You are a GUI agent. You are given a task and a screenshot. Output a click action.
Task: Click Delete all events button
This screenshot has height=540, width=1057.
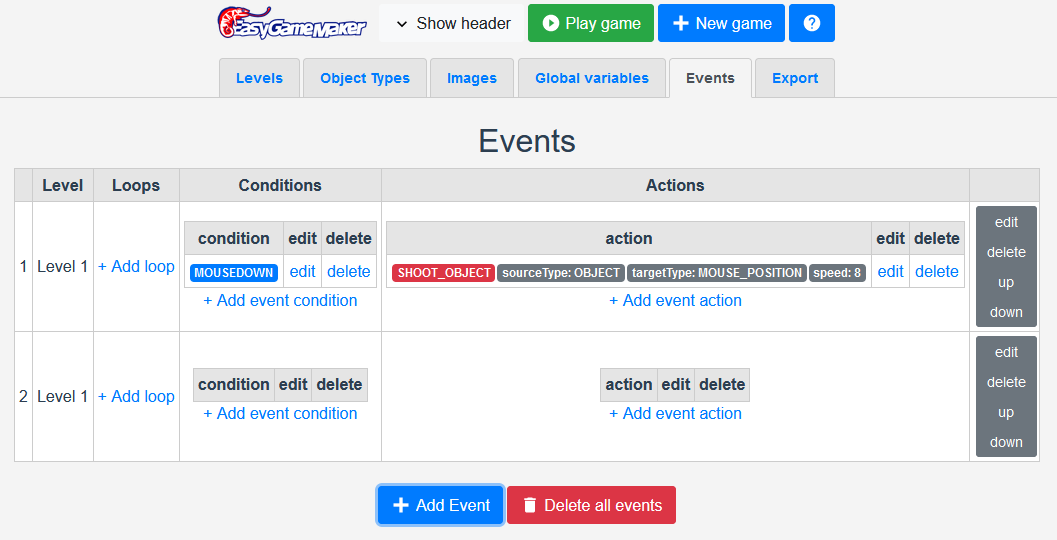point(591,505)
